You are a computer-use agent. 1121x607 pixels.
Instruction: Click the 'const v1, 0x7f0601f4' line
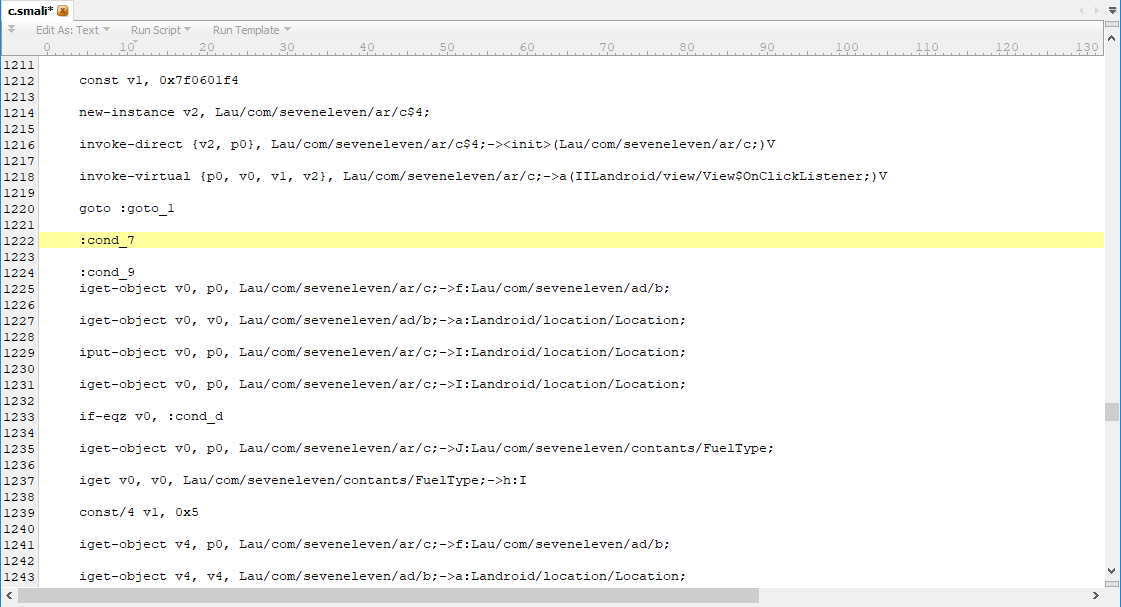pos(159,80)
